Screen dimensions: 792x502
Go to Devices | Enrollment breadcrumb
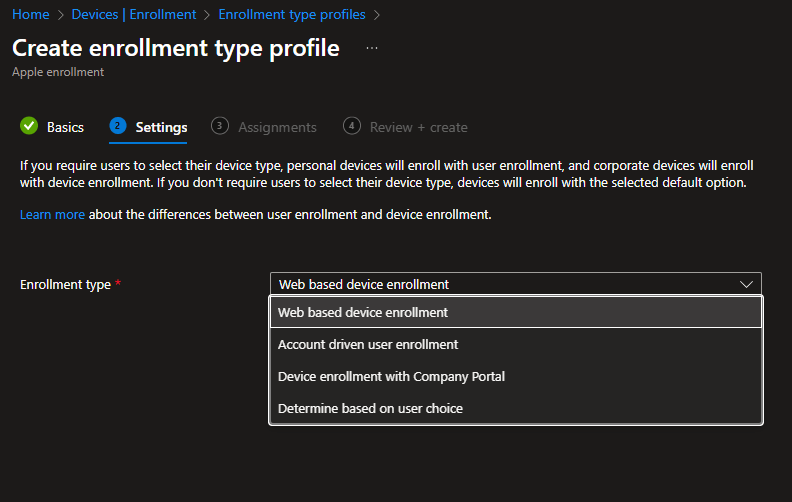[x=134, y=15]
